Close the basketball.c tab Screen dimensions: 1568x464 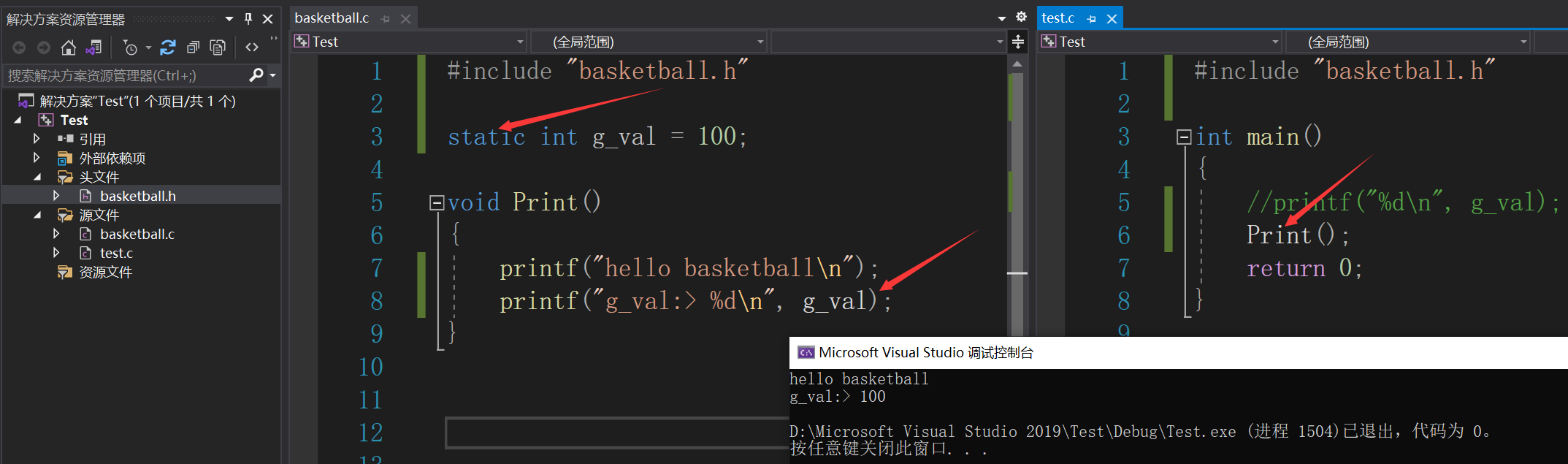point(405,19)
